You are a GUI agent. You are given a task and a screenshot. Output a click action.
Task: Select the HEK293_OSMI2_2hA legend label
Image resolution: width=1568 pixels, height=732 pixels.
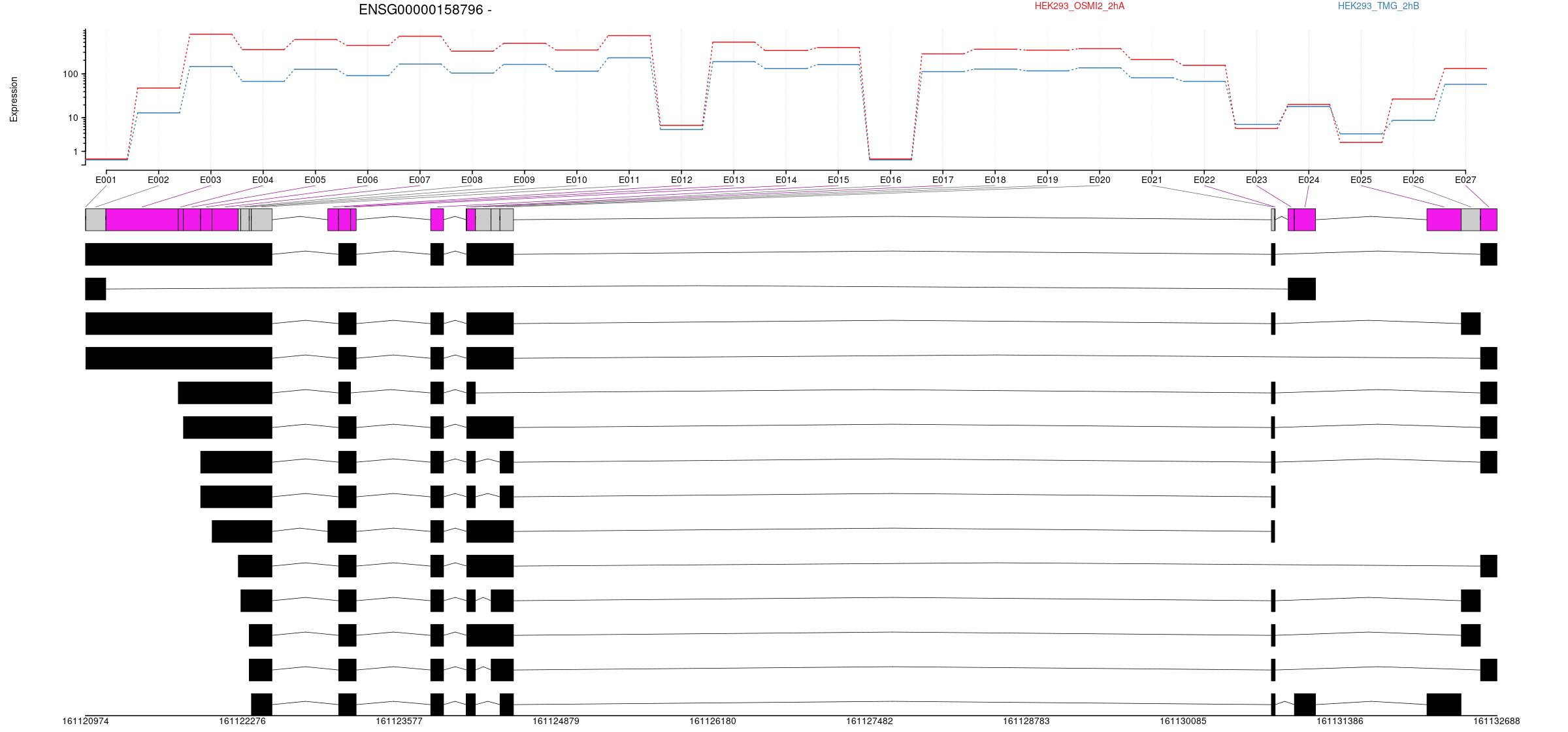click(1079, 6)
